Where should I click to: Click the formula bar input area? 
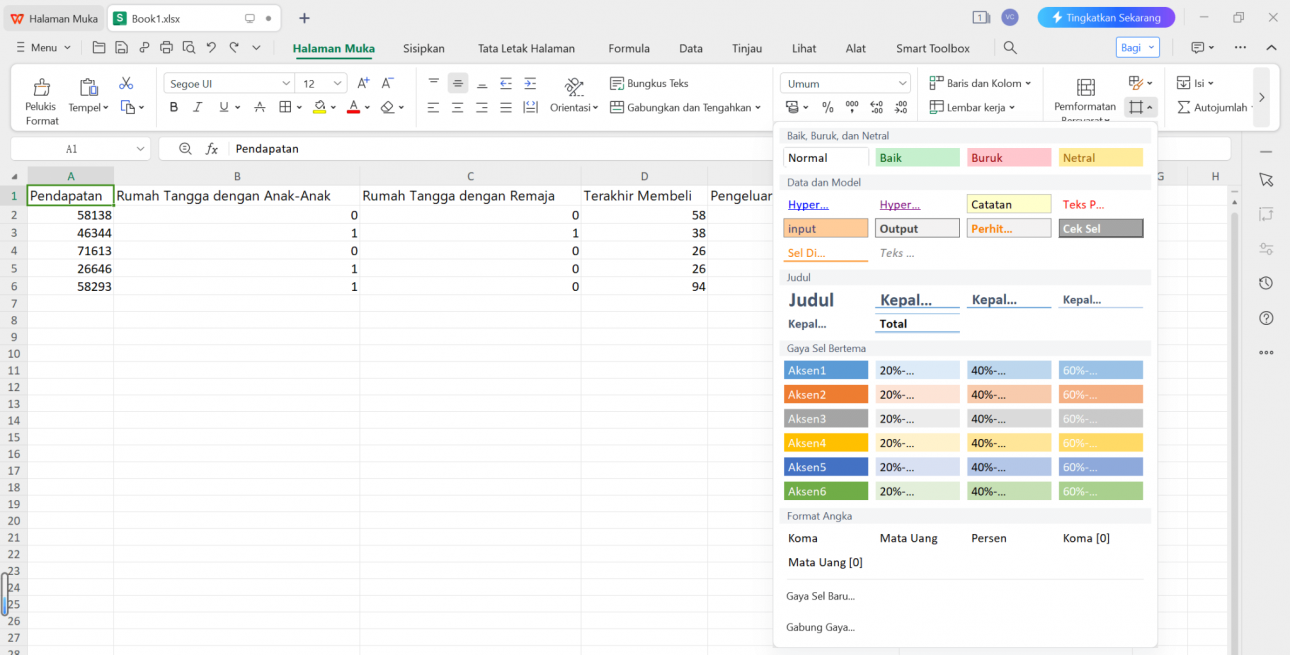click(400, 148)
